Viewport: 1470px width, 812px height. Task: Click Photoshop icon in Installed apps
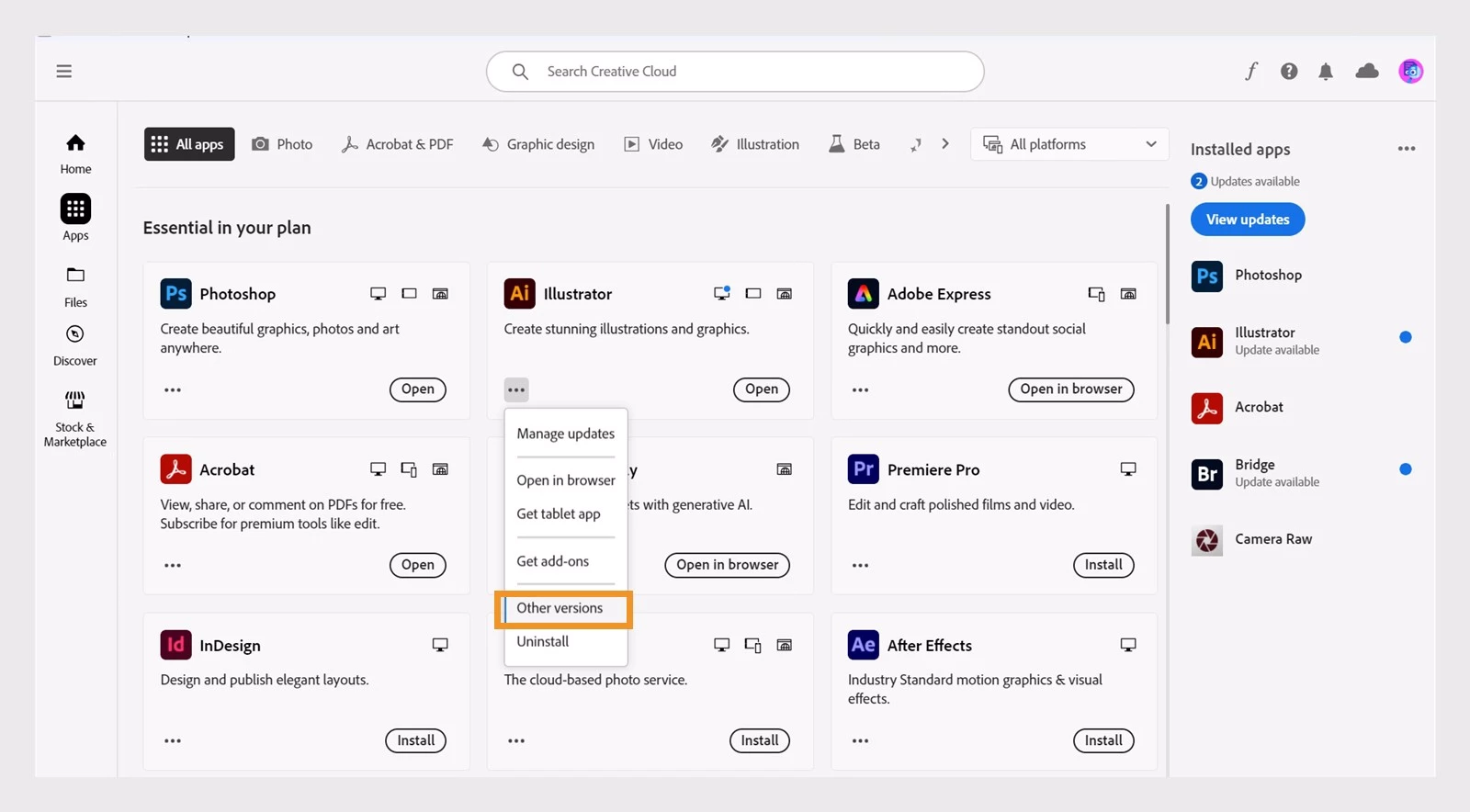tap(1206, 276)
